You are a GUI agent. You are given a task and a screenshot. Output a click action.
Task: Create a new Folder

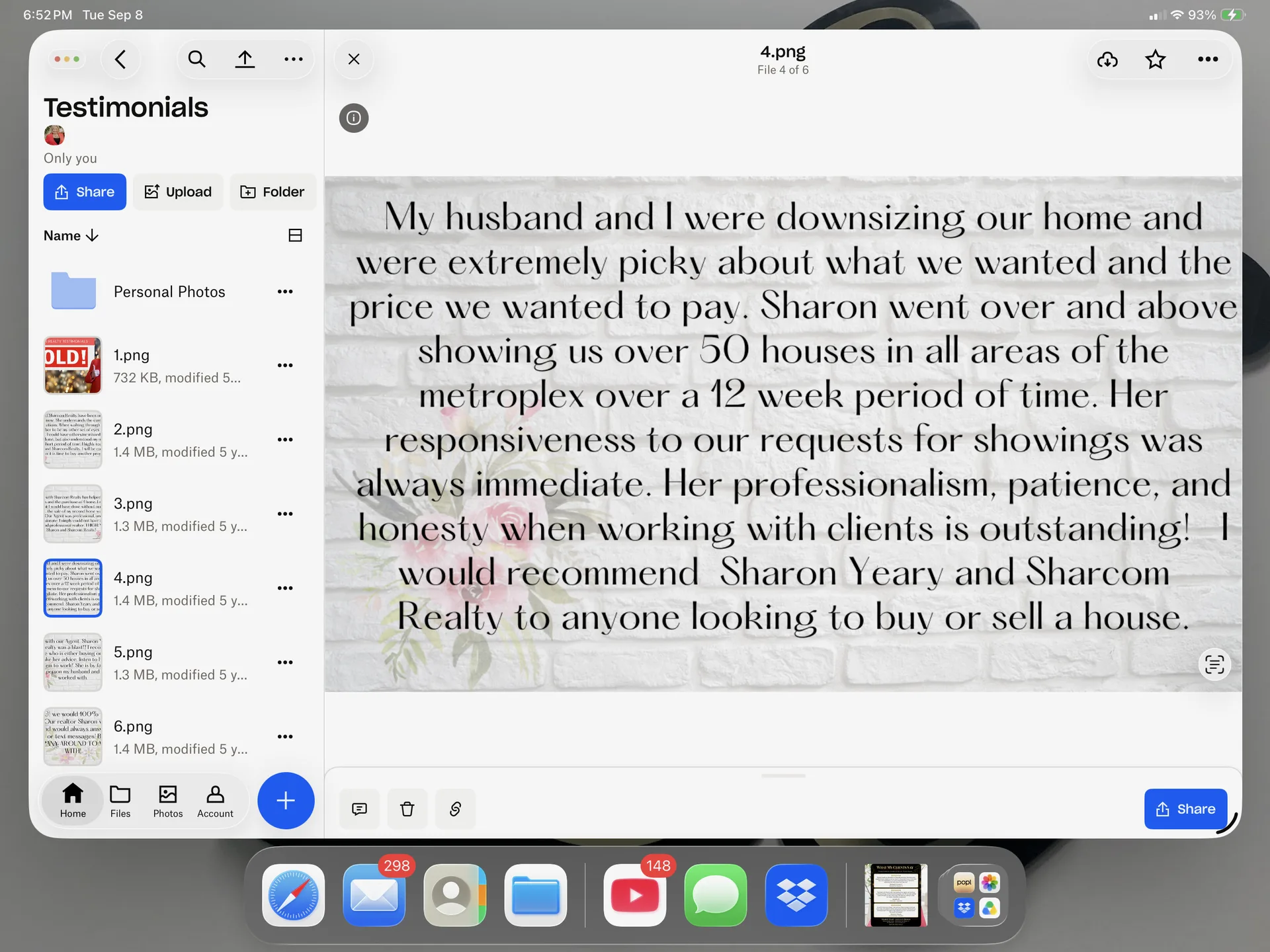click(x=273, y=192)
